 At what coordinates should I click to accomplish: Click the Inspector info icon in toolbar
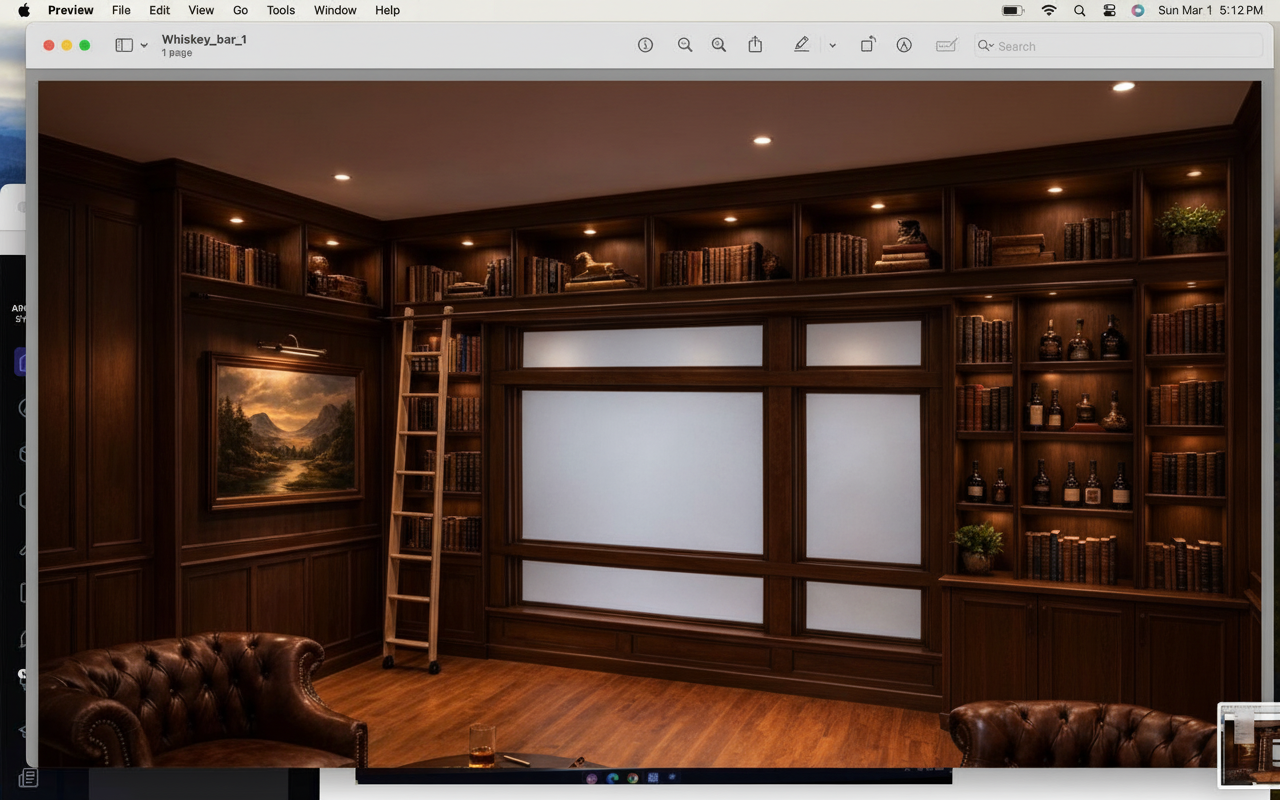[x=645, y=45]
